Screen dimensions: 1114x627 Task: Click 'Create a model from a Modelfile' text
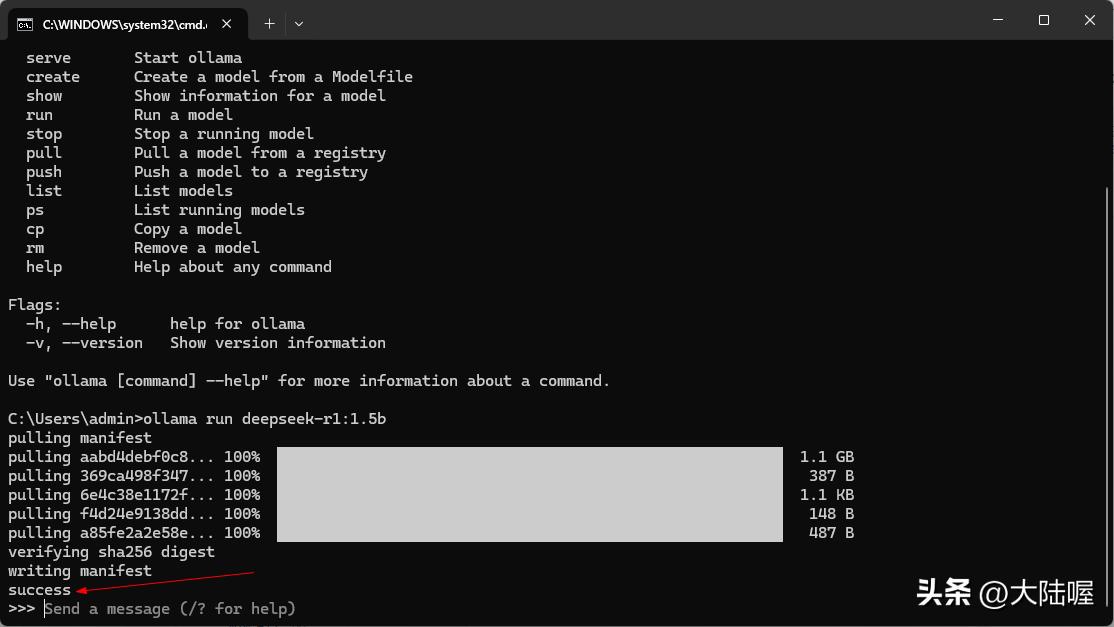pyautogui.click(x=273, y=77)
